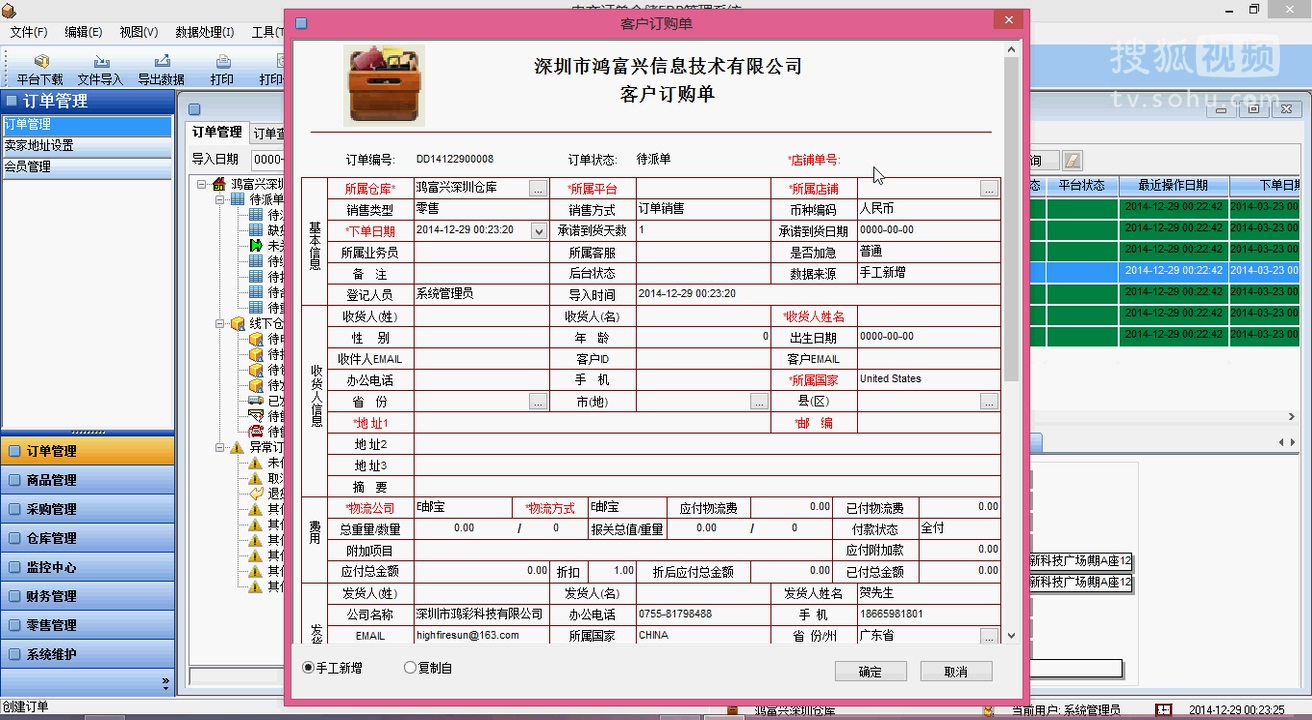The height and width of the screenshot is (720, 1312).
Task: Click the 地址1 input field
Action: 592,423
